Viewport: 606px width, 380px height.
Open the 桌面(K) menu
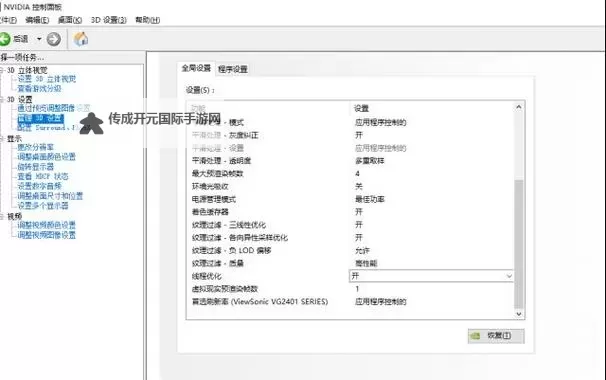pos(70,20)
